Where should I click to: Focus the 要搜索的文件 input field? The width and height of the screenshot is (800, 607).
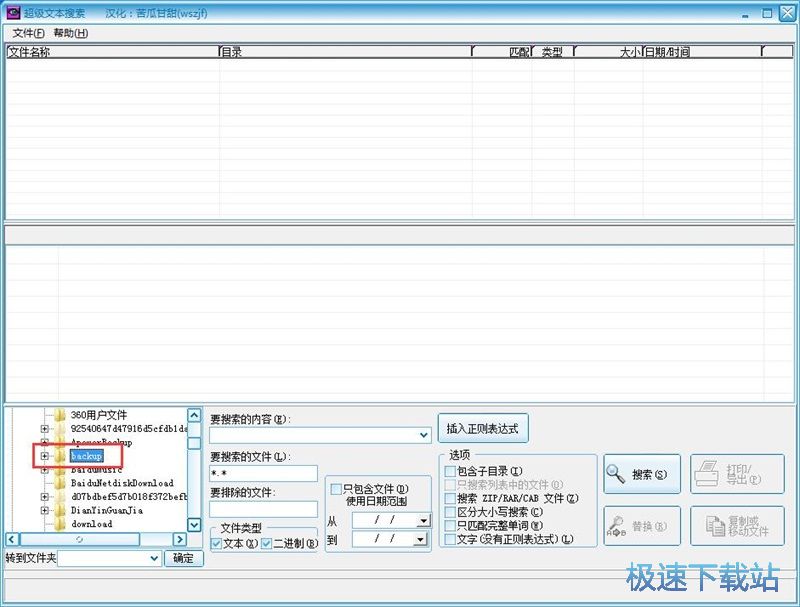pyautogui.click(x=263, y=473)
